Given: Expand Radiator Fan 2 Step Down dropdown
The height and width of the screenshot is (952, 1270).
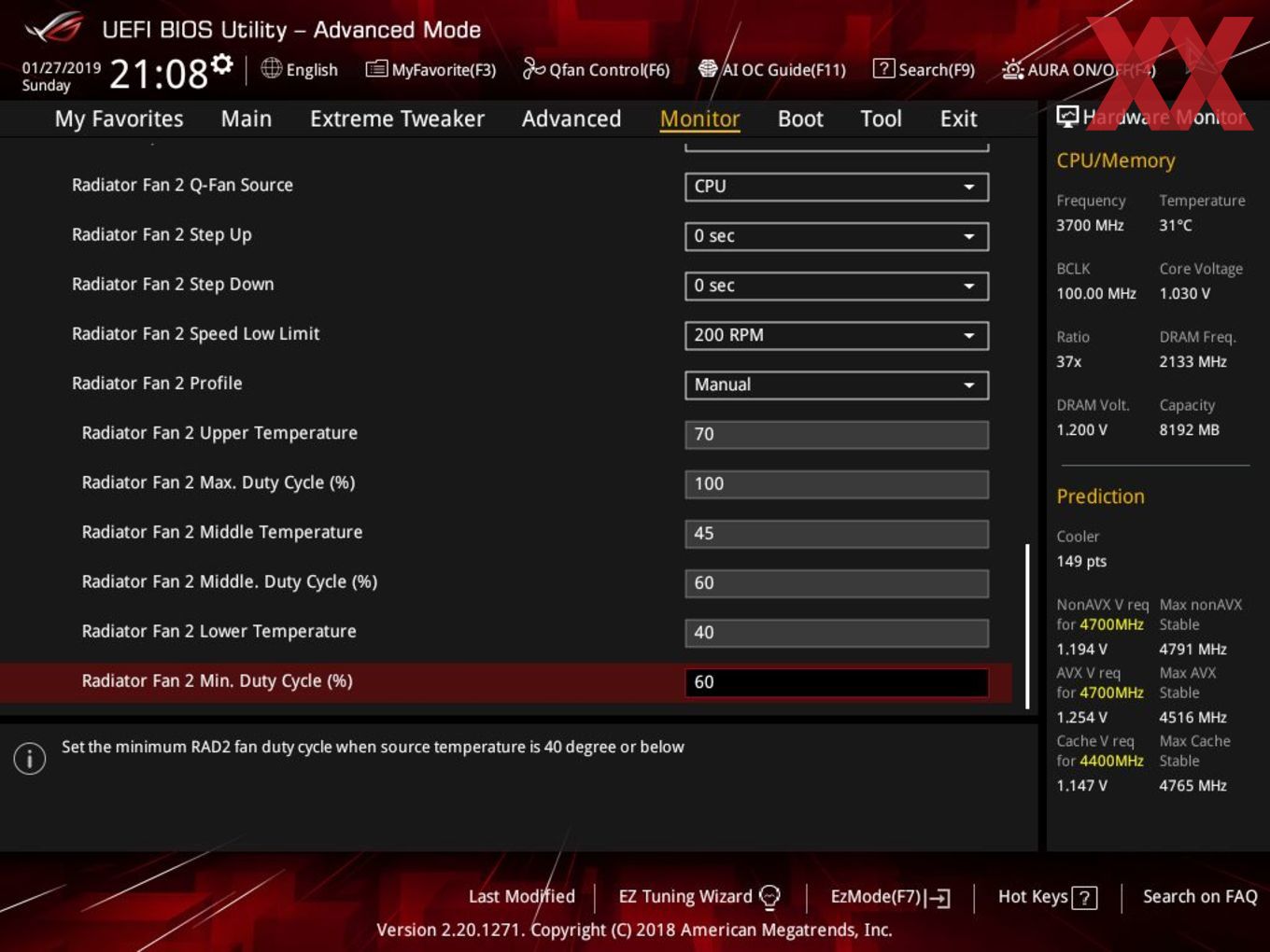Looking at the screenshot, I should 837,286.
